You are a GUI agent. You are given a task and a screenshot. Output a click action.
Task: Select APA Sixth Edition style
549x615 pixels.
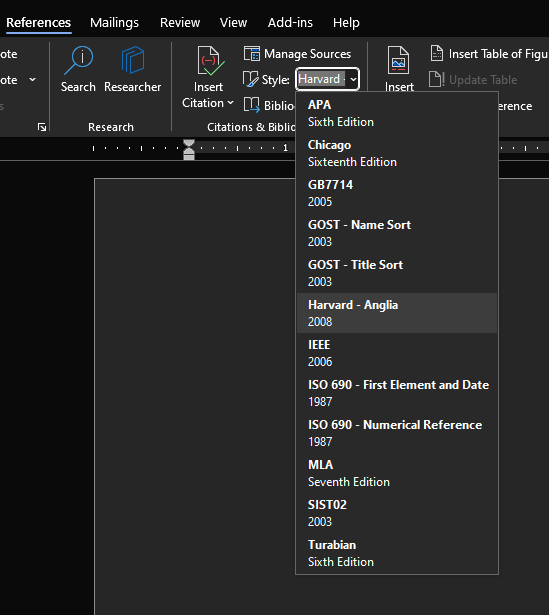tap(397, 113)
